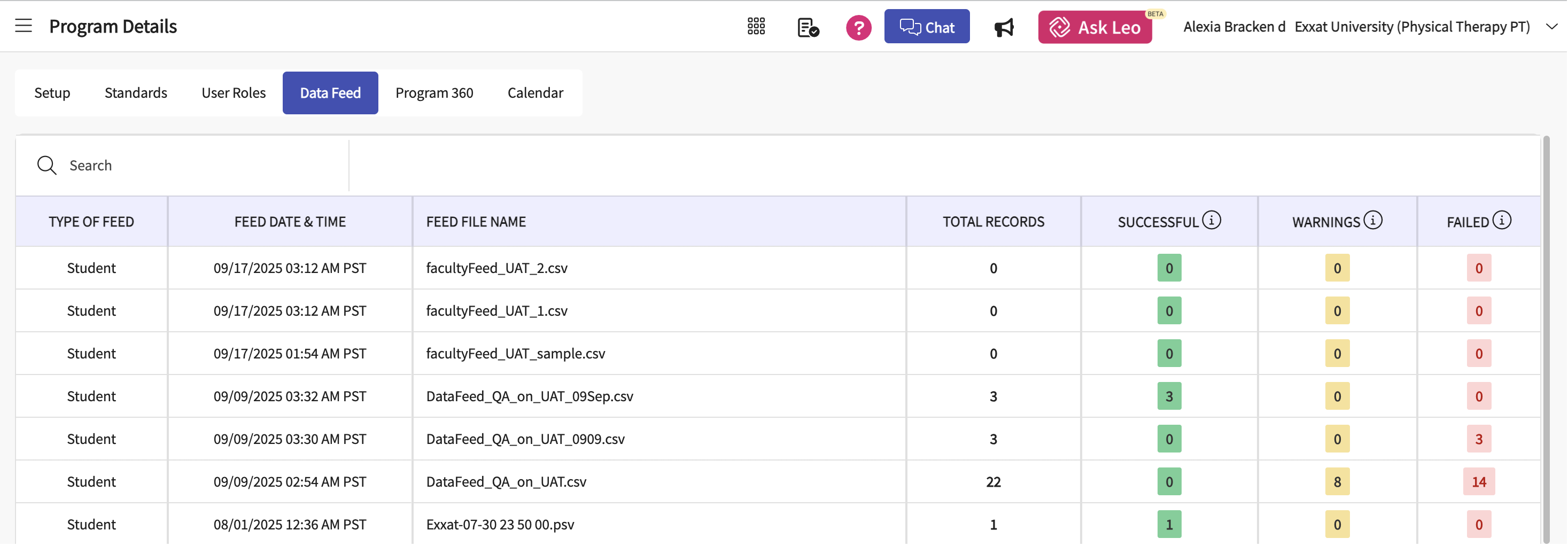1568x546 pixels.
Task: Click info icon next to SUCCESSFUL header
Action: (1212, 220)
